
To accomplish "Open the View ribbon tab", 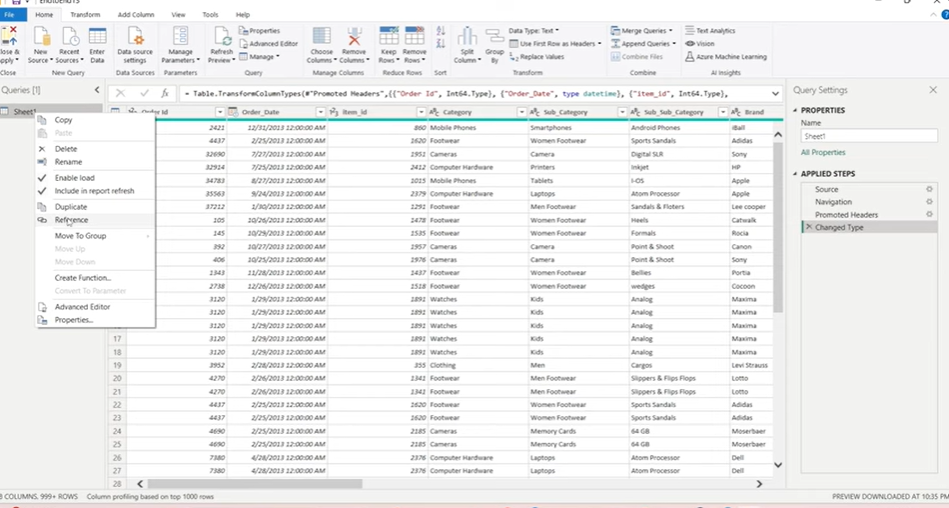I will pos(178,15).
